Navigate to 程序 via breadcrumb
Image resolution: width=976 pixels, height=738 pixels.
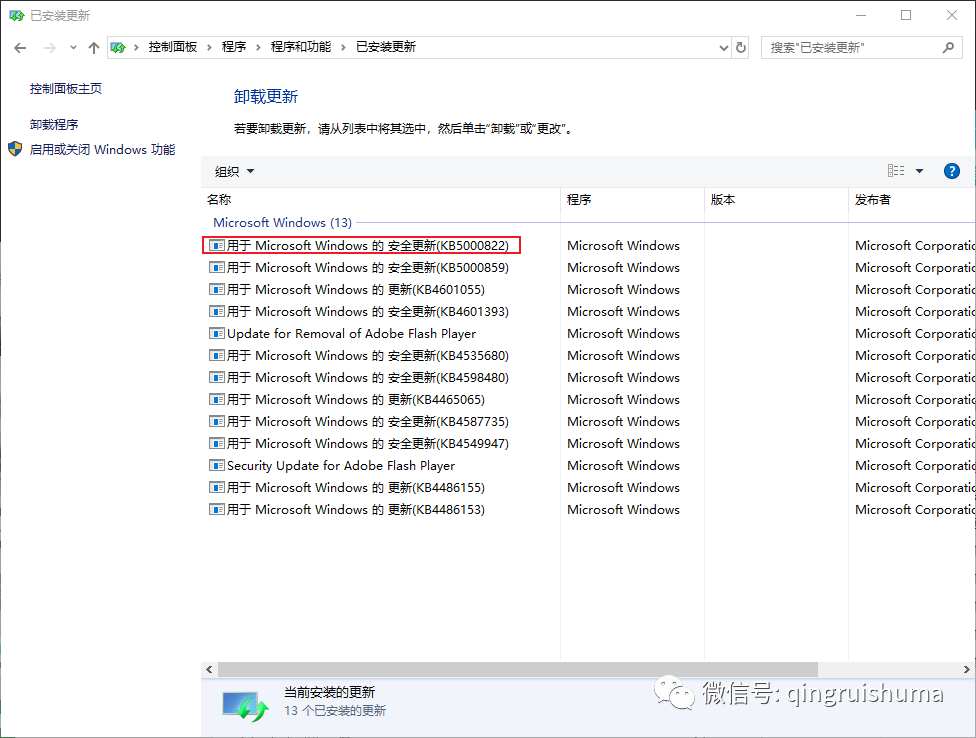235,47
